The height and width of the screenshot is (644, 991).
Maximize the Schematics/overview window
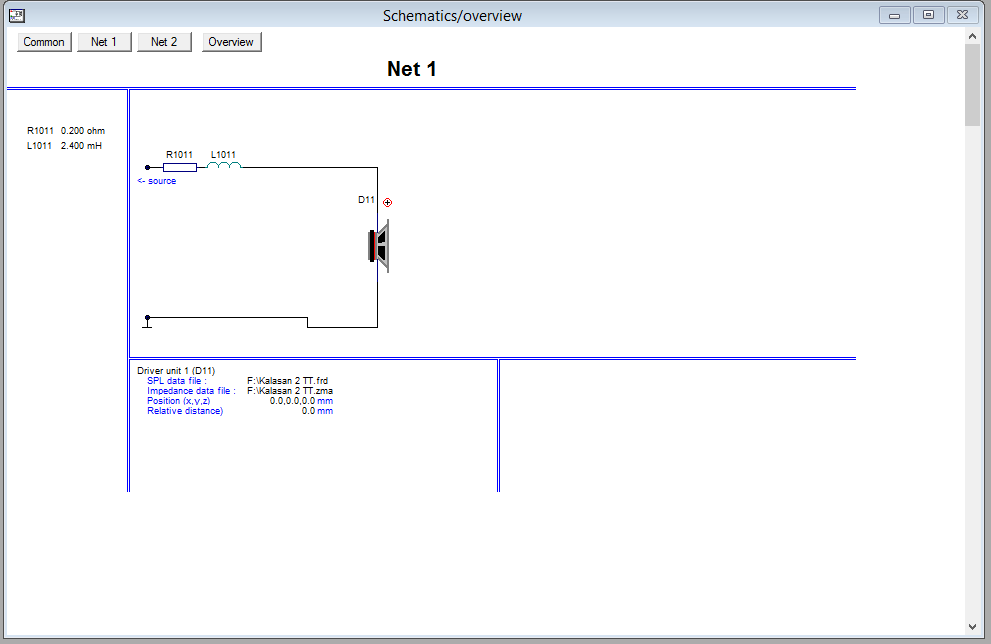click(928, 15)
